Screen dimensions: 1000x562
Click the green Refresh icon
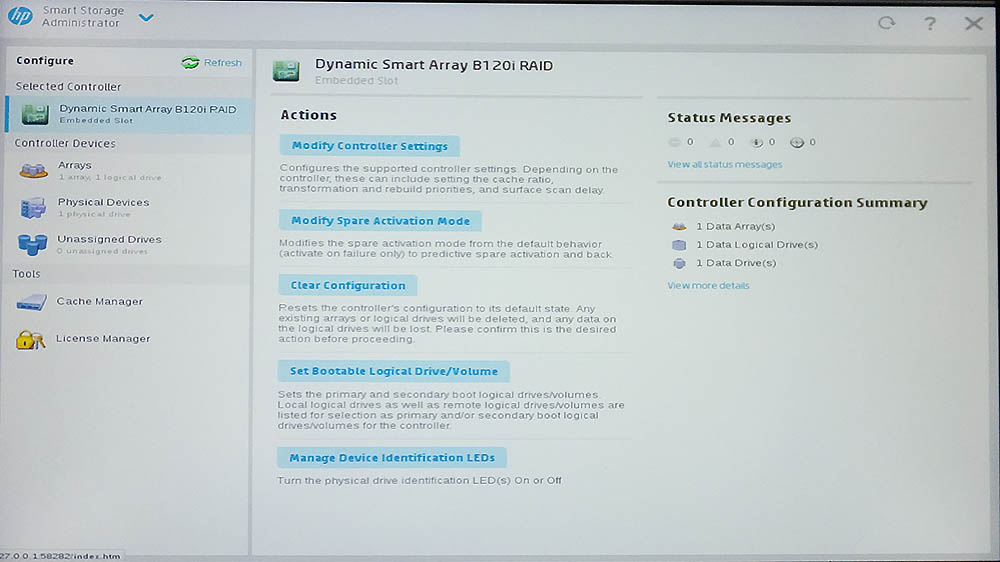click(x=190, y=63)
